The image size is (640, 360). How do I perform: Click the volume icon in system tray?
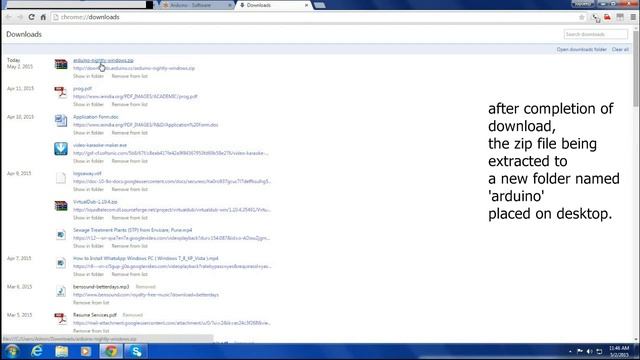pos(589,351)
